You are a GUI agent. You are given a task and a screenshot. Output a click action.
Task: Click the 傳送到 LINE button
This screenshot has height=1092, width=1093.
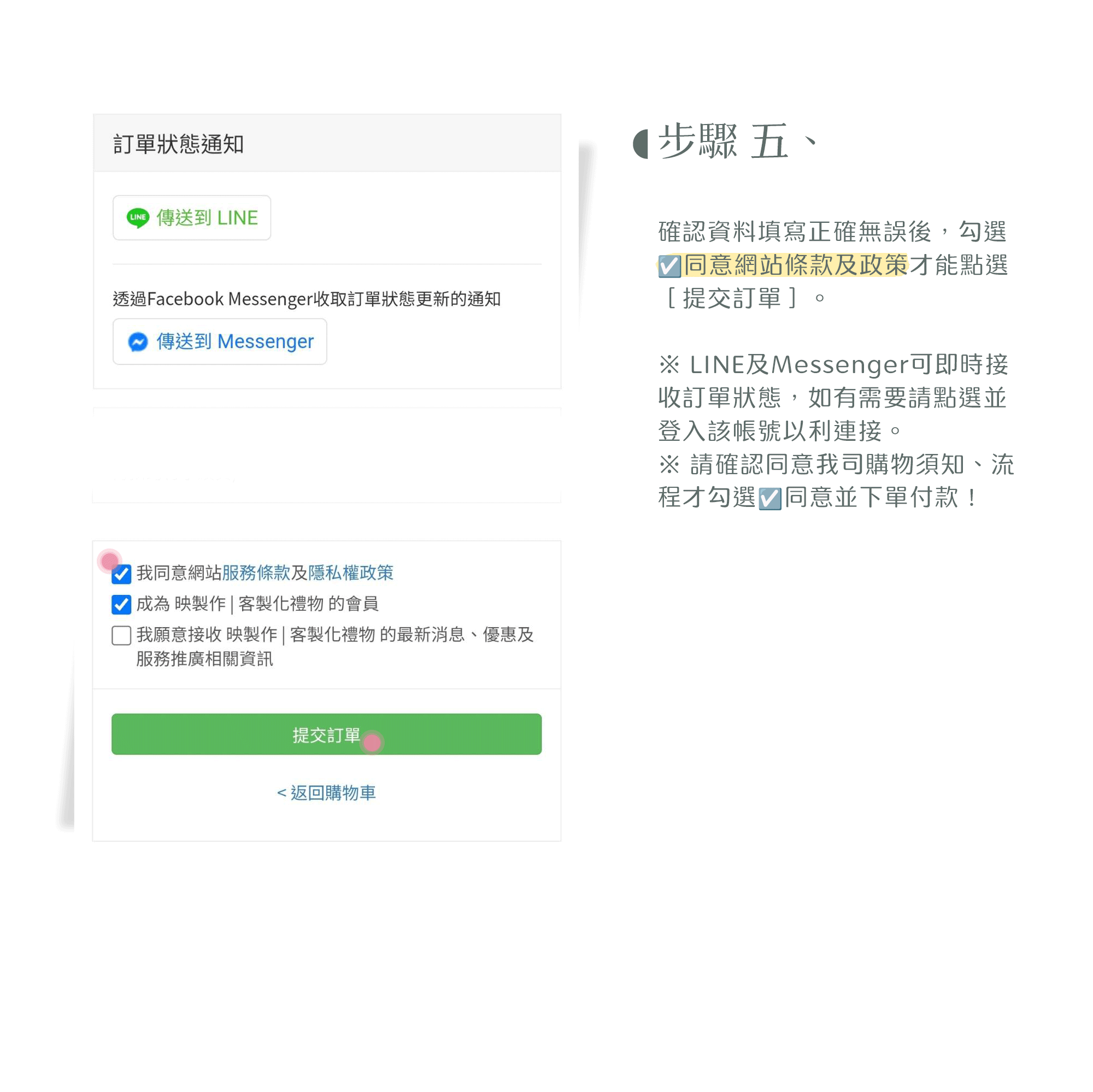tap(192, 218)
